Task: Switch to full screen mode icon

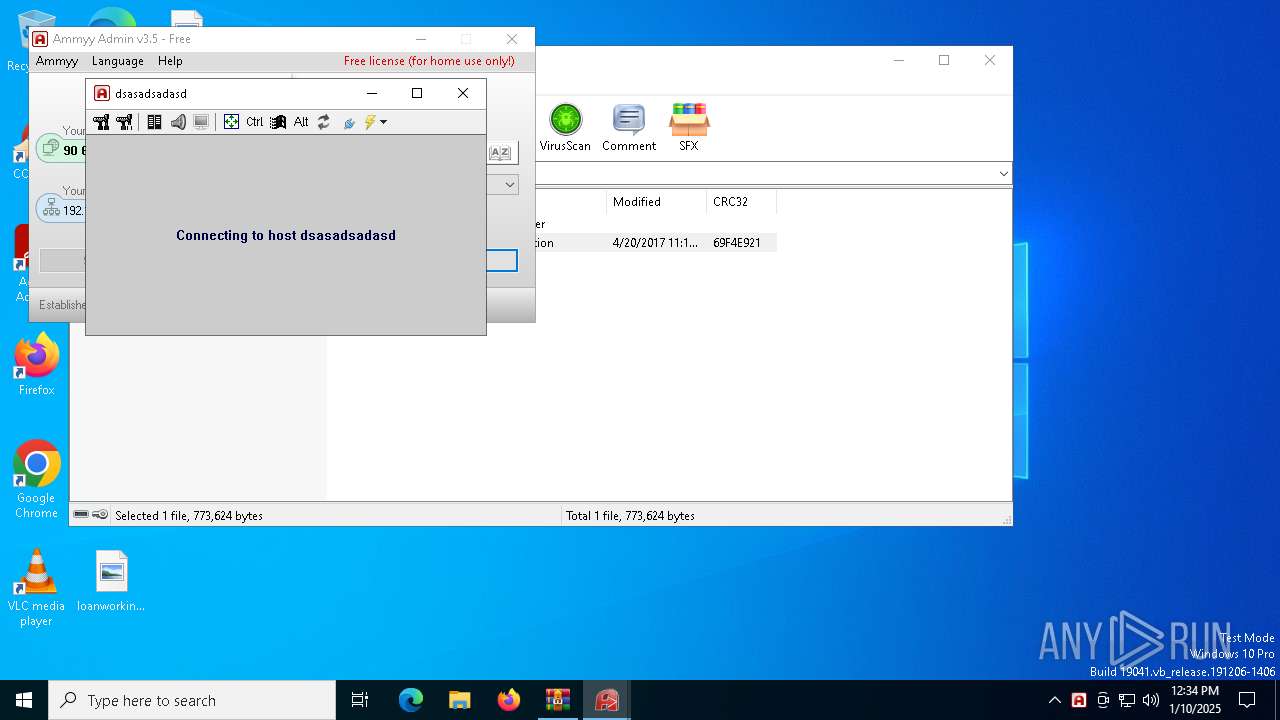Action: tap(231, 122)
